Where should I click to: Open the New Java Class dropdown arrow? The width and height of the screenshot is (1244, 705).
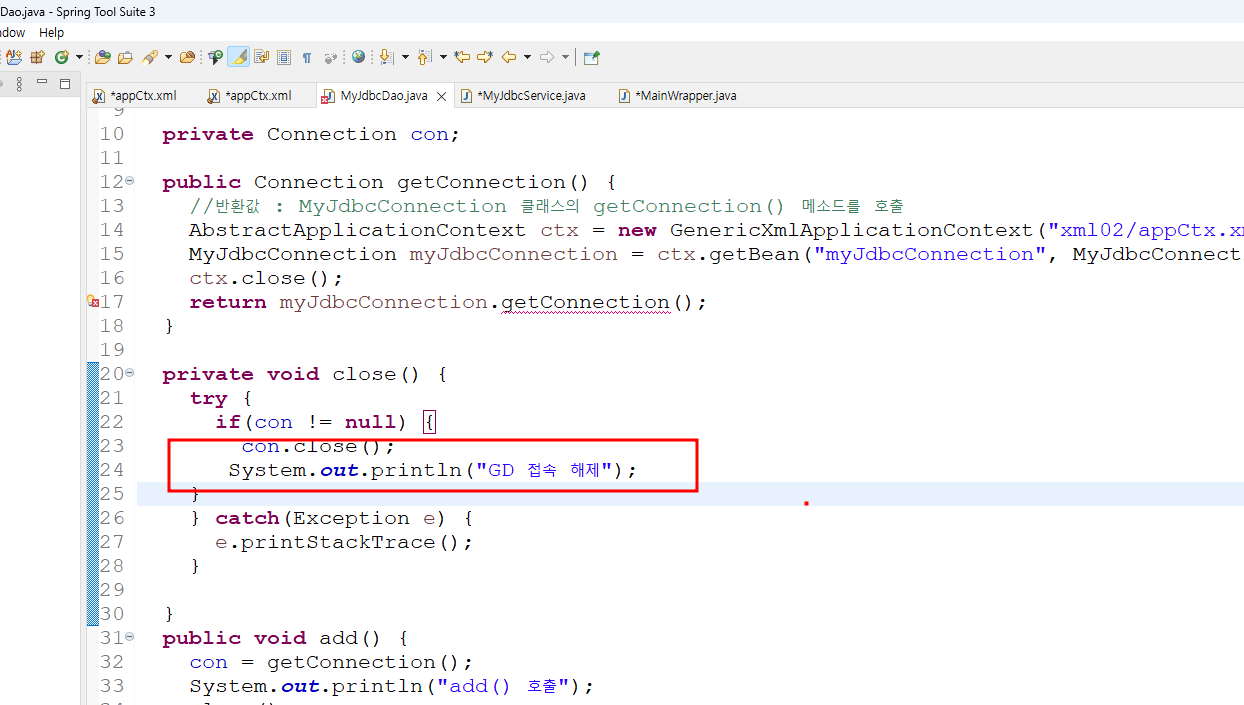[x=79, y=57]
